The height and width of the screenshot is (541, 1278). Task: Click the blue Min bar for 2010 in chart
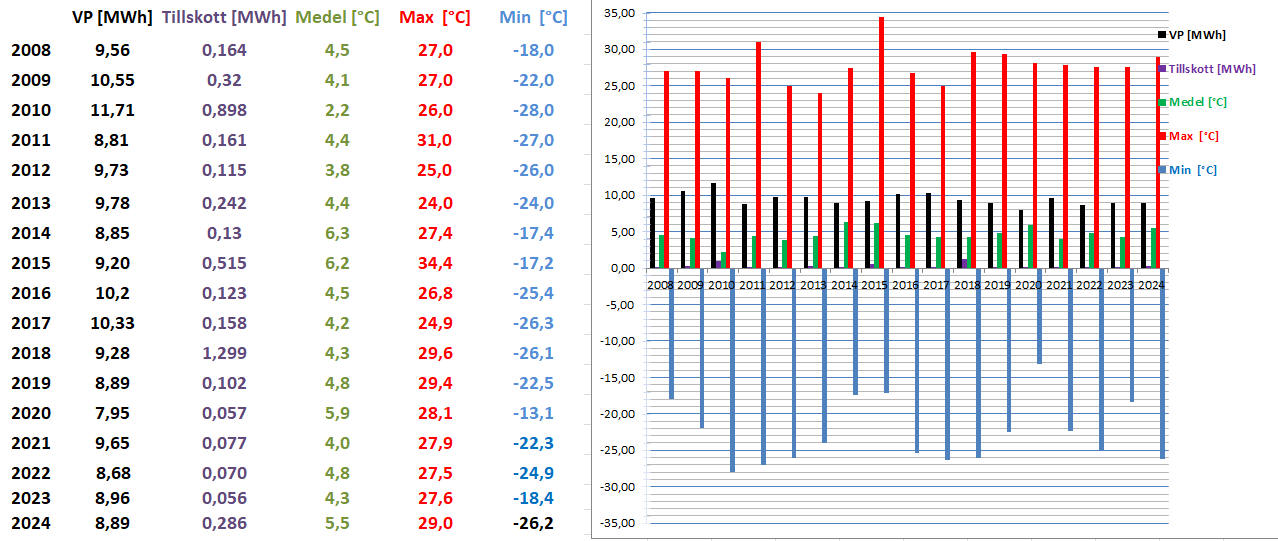click(733, 370)
